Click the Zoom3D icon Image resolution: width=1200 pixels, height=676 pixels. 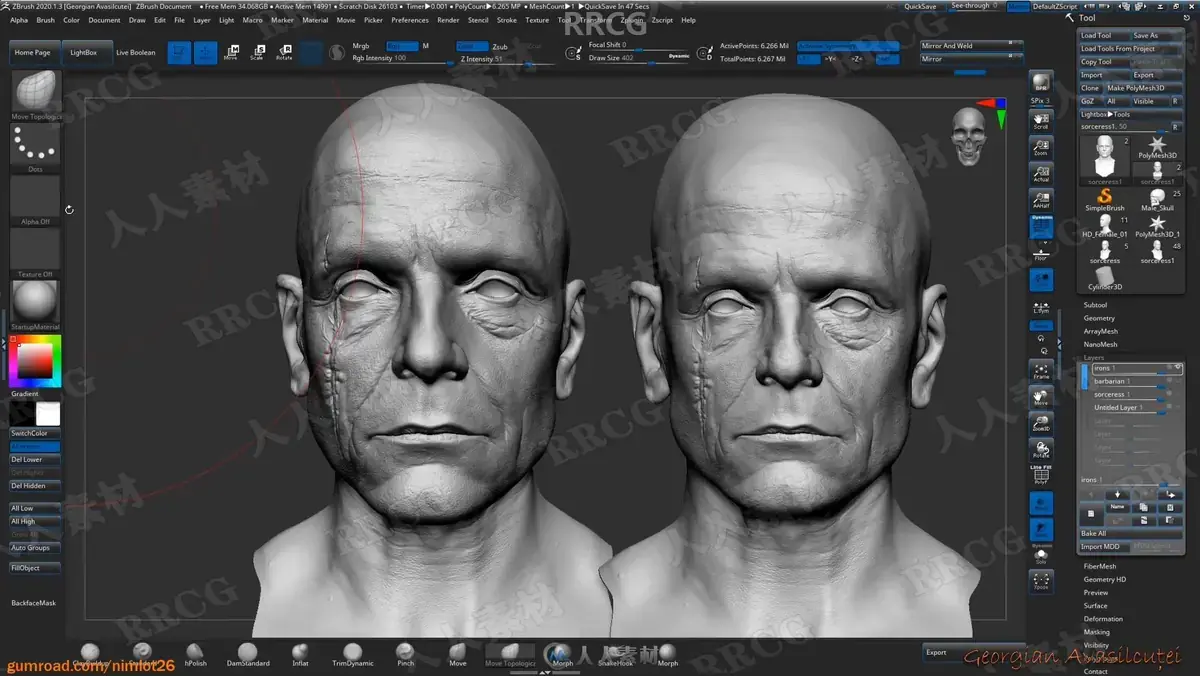[x=1041, y=423]
